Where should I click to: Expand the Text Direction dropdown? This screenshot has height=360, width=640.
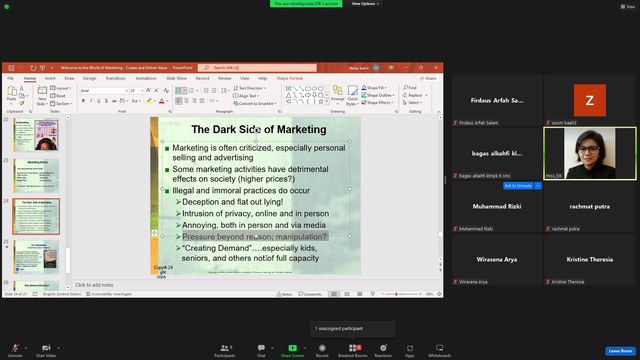249,88
